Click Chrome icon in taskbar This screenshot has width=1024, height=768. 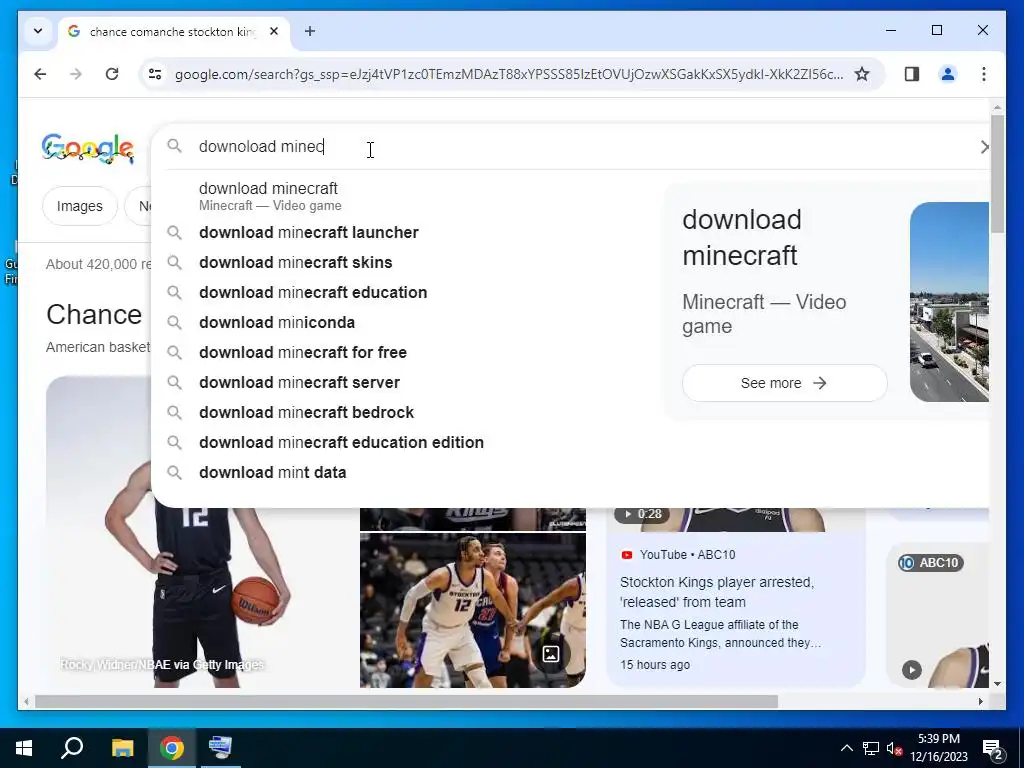172,748
